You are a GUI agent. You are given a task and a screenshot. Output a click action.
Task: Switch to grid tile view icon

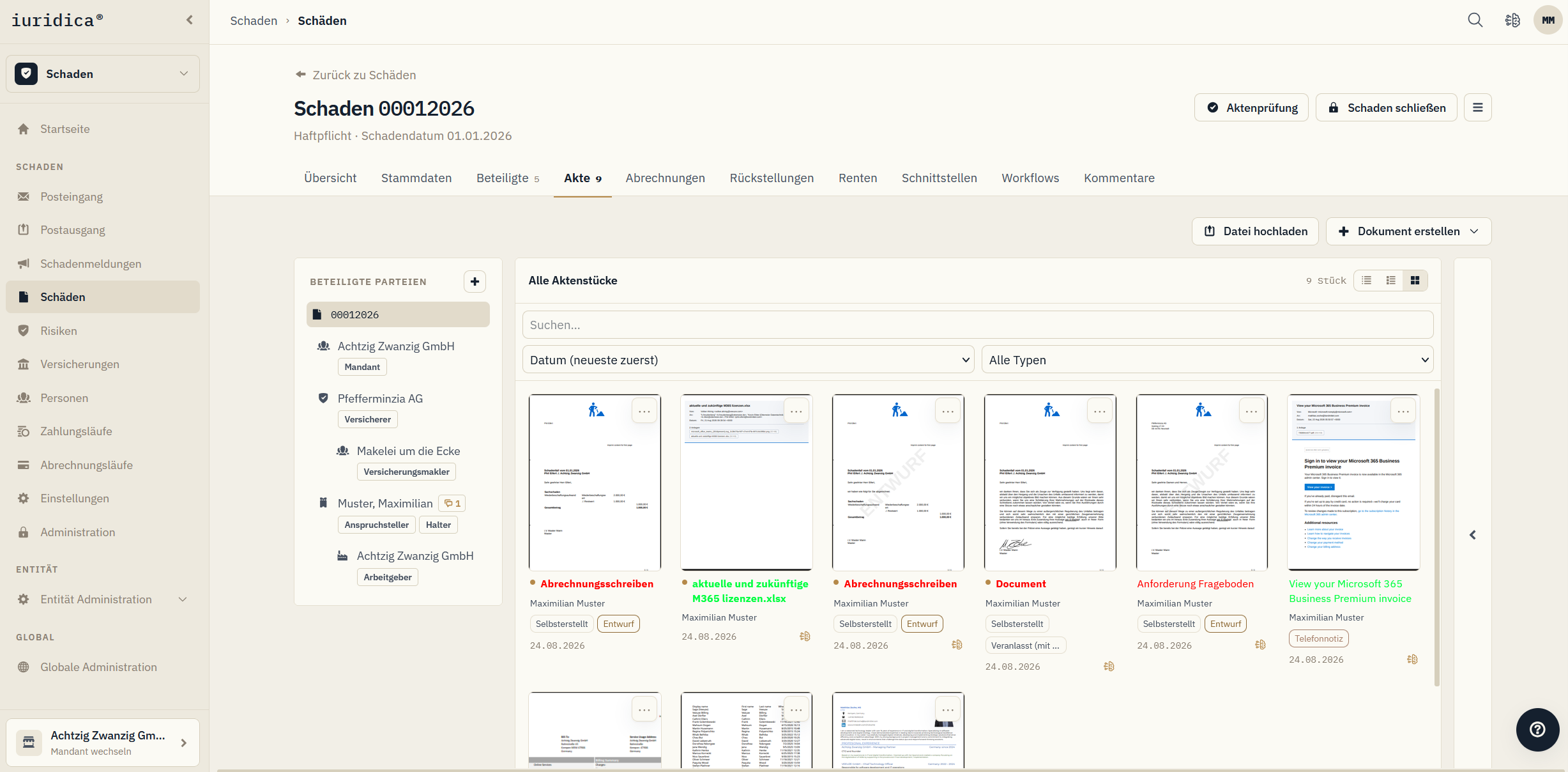(1415, 281)
